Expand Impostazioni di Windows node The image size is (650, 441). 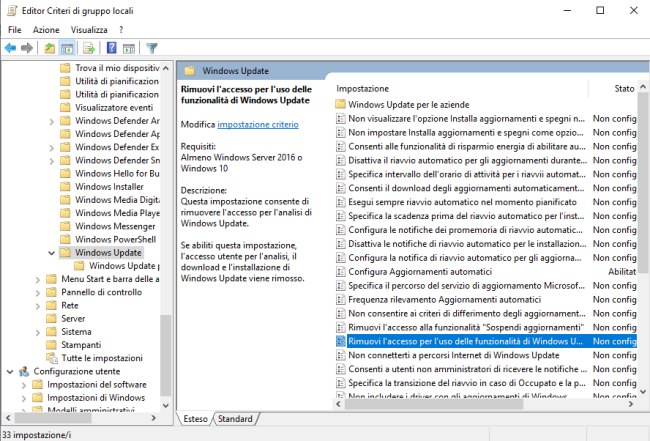24,398
